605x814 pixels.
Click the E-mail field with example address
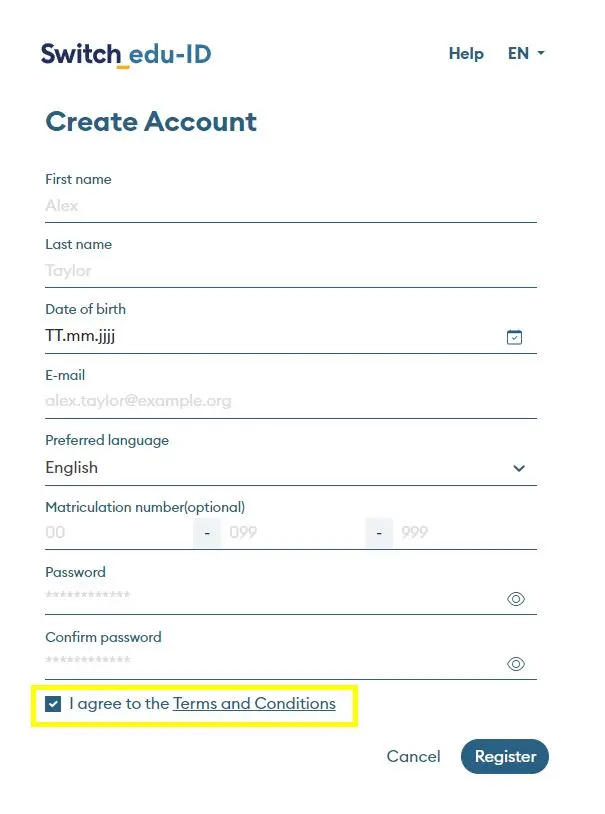pos(290,401)
